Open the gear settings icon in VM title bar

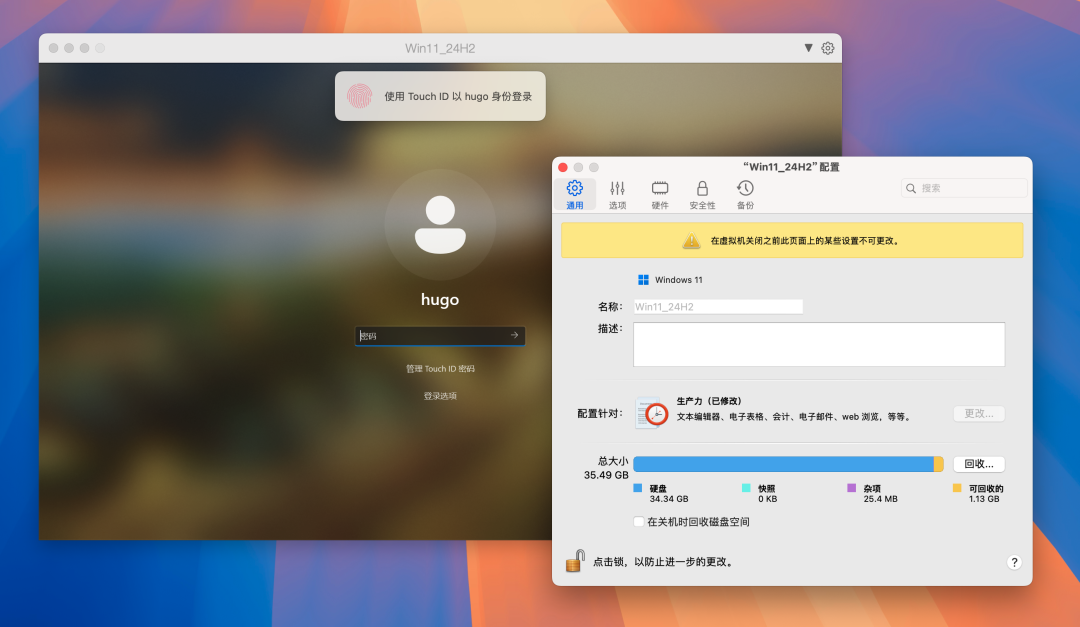828,48
